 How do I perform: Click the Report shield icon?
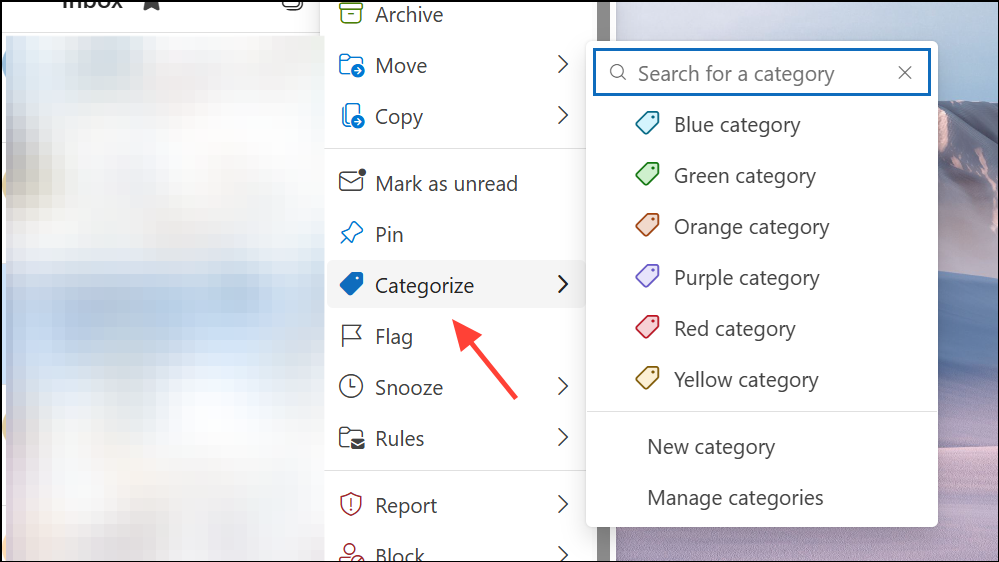click(350, 506)
